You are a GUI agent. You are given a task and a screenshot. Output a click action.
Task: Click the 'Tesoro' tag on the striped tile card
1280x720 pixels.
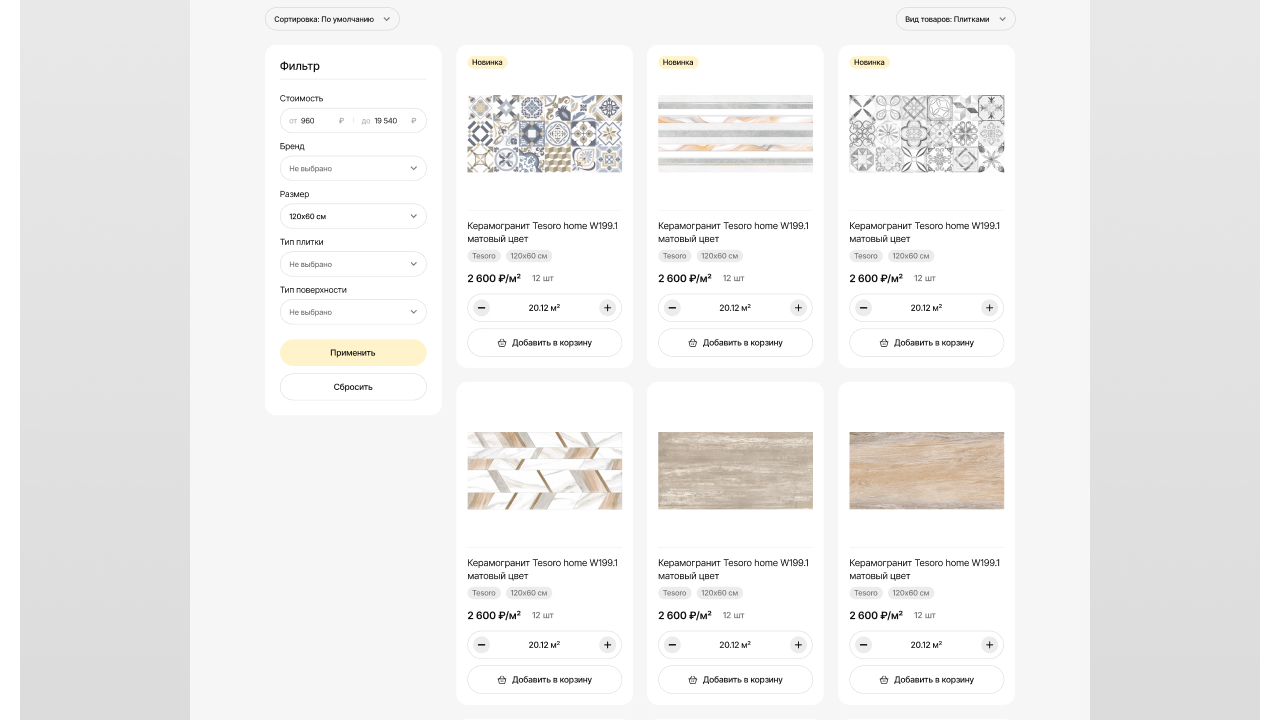[675, 256]
